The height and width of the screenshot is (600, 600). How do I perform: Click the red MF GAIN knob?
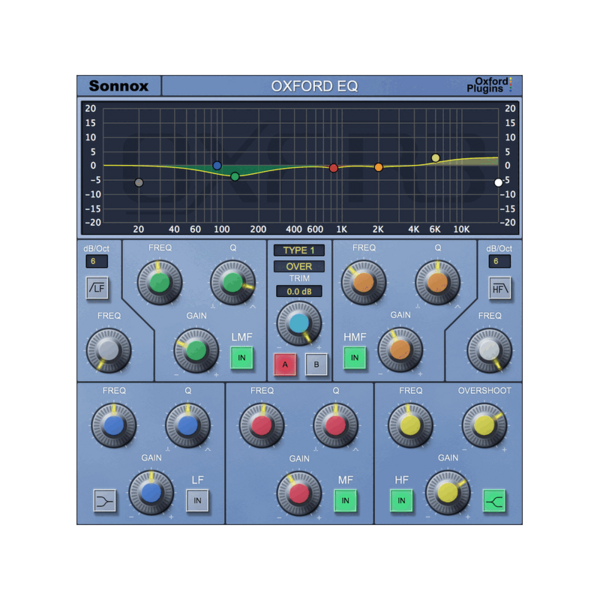[299, 493]
